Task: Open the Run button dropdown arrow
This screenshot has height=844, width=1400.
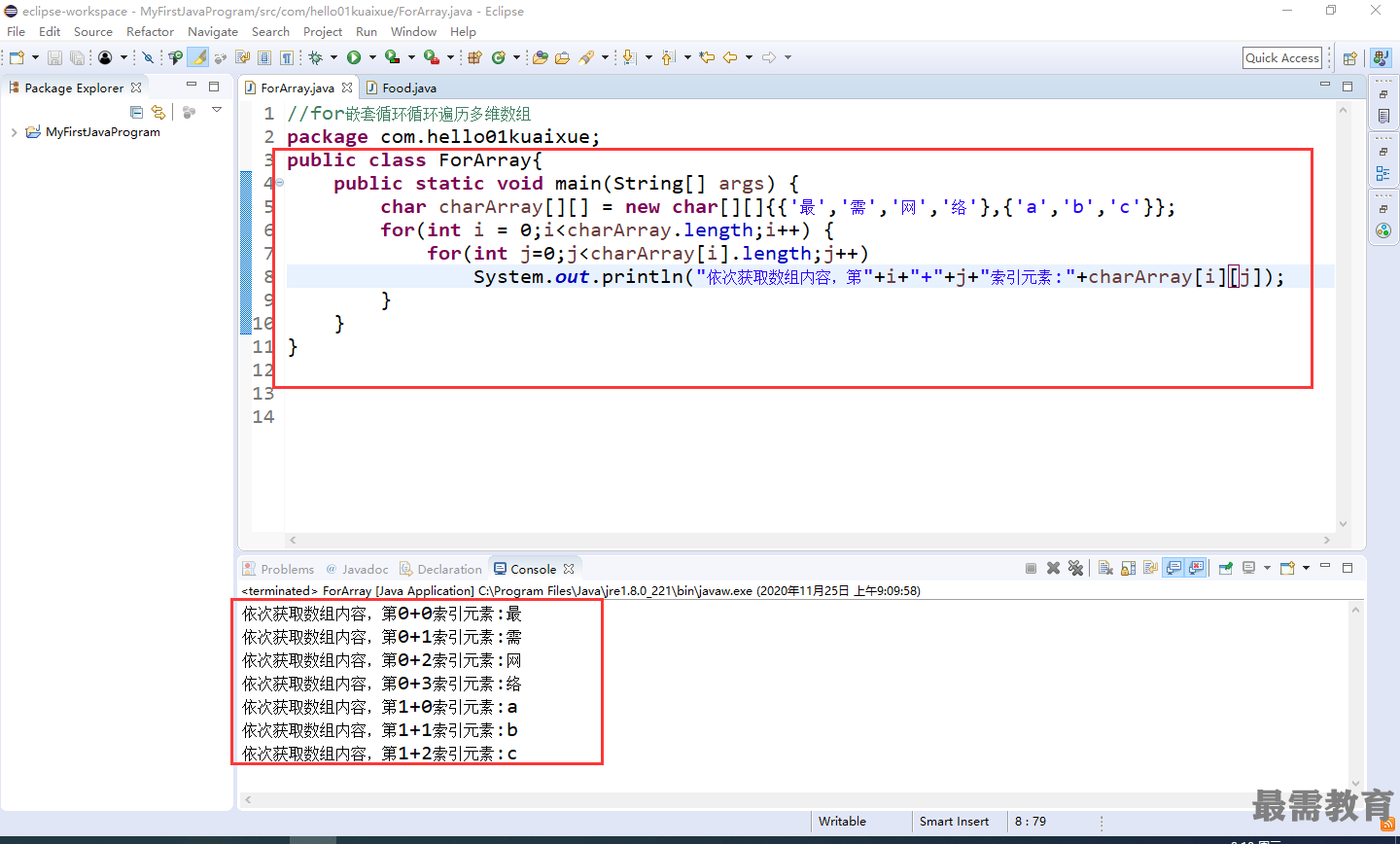Action: pos(372,57)
